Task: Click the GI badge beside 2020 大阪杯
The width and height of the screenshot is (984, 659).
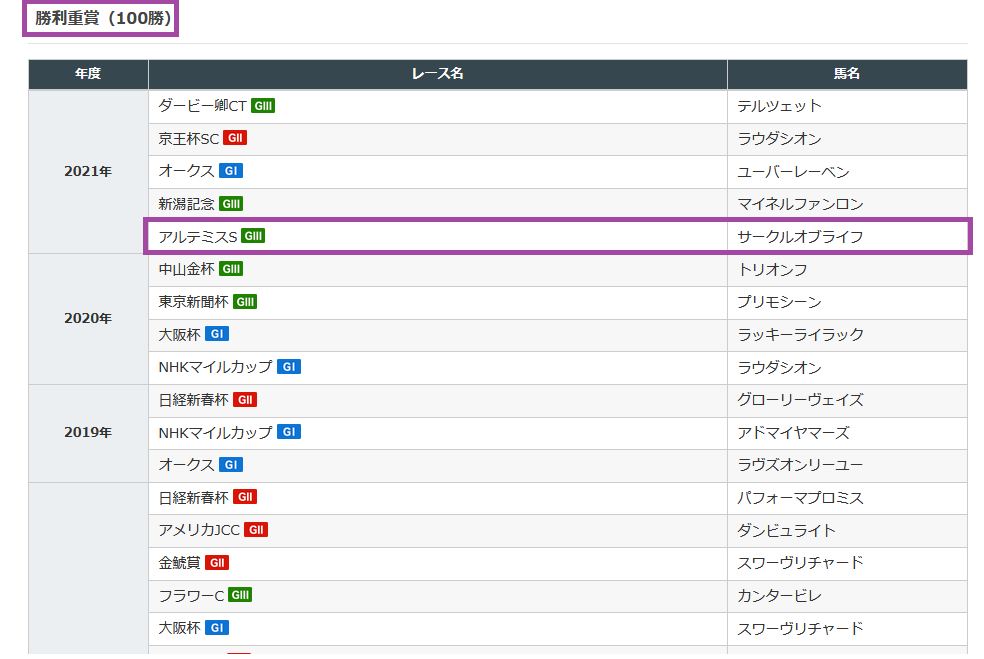Action: point(217,334)
